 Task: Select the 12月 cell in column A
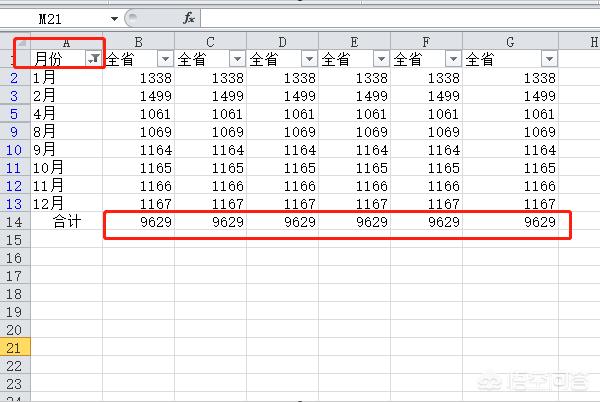coord(66,204)
